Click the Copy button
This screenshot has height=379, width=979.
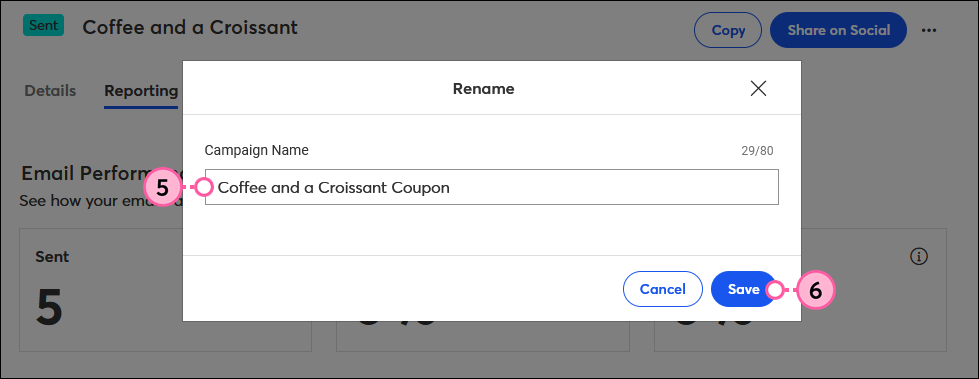point(728,30)
